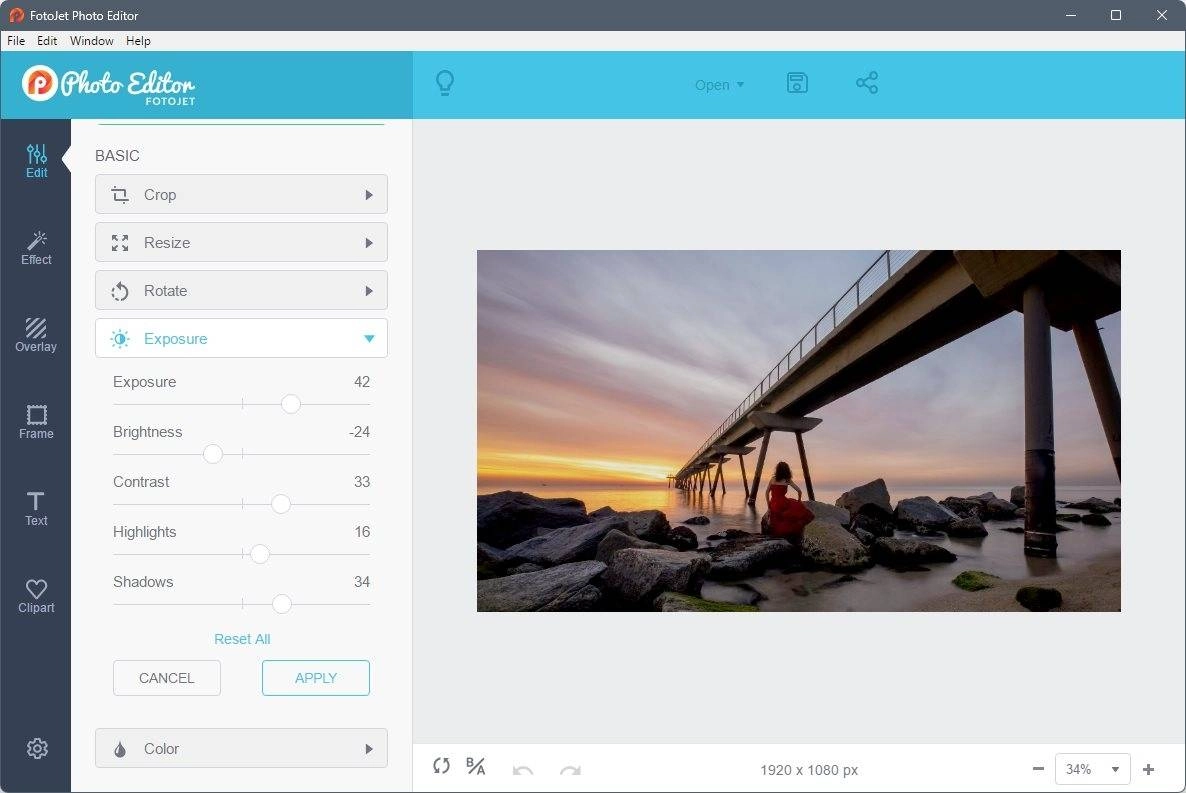The width and height of the screenshot is (1186, 793).
Task: Open the Window menu
Action: pos(92,41)
